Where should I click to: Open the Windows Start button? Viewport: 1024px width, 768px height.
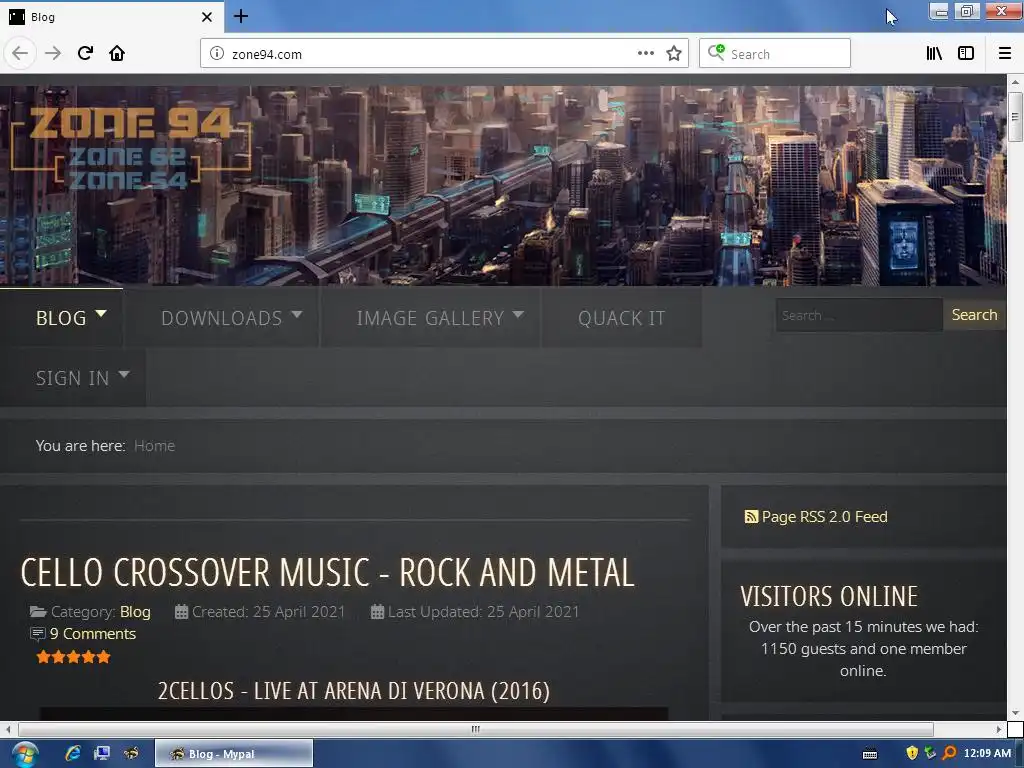(24, 754)
